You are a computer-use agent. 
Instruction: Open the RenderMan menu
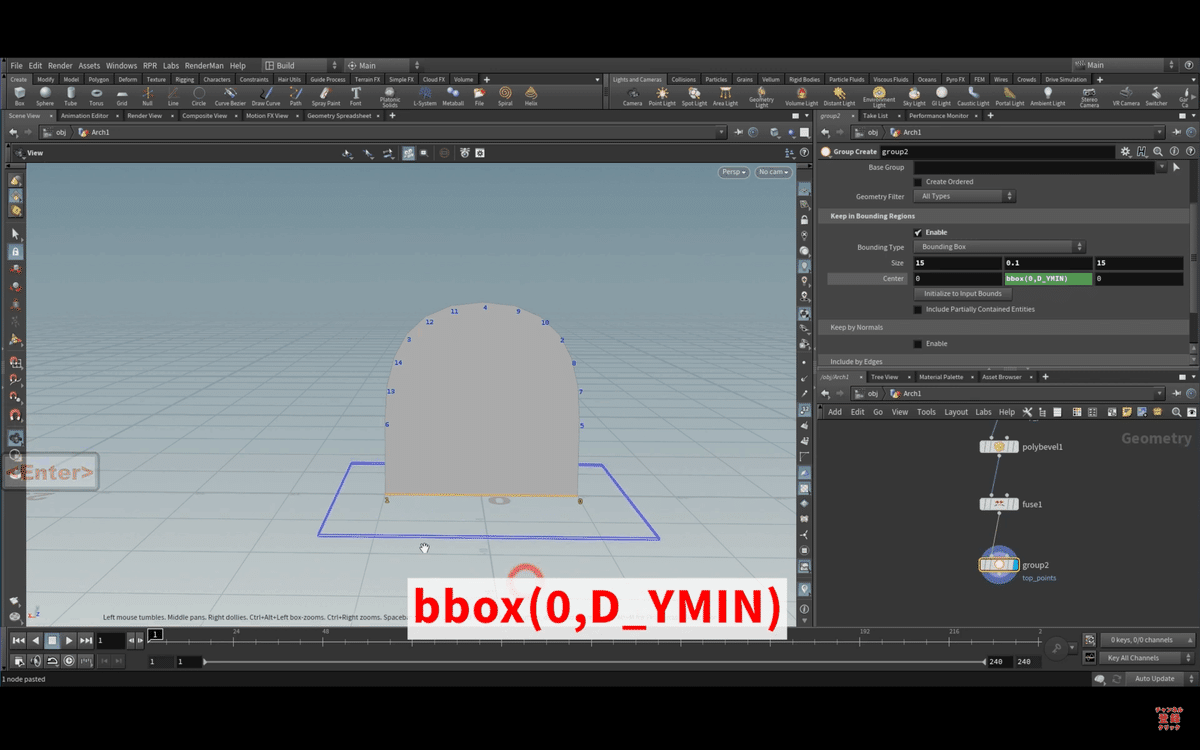[203, 66]
